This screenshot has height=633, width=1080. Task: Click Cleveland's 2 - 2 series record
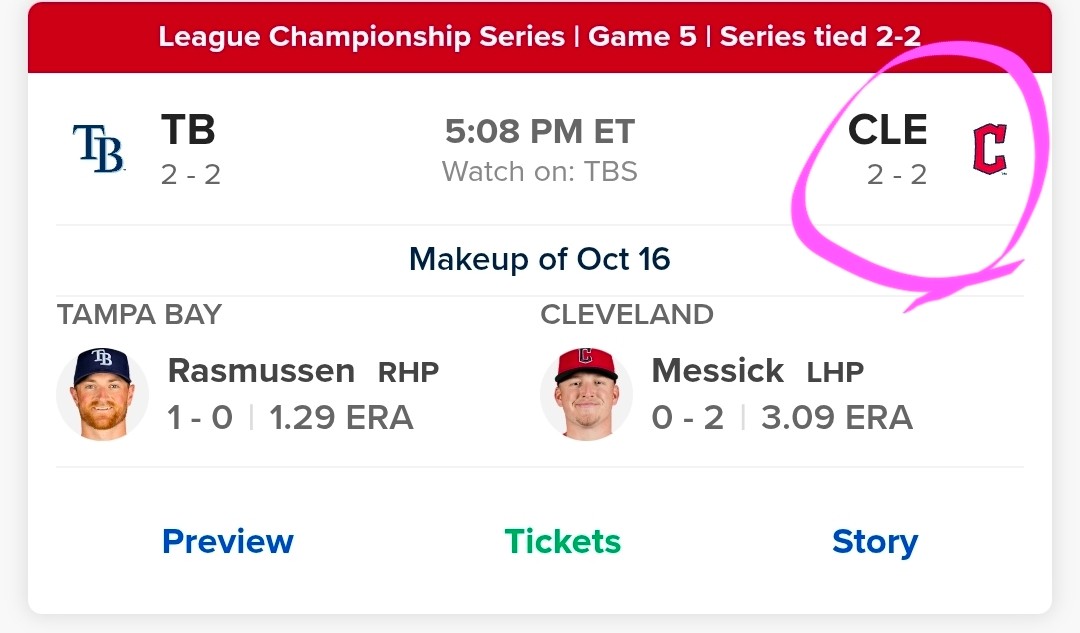(897, 175)
